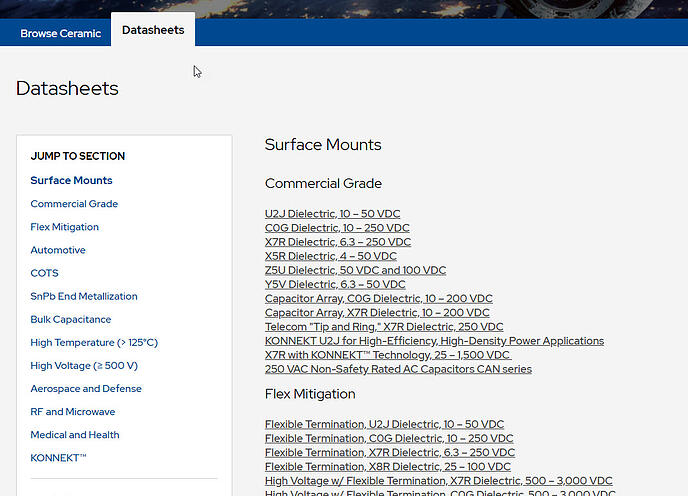Jump to Commercial Grade section

tap(74, 204)
